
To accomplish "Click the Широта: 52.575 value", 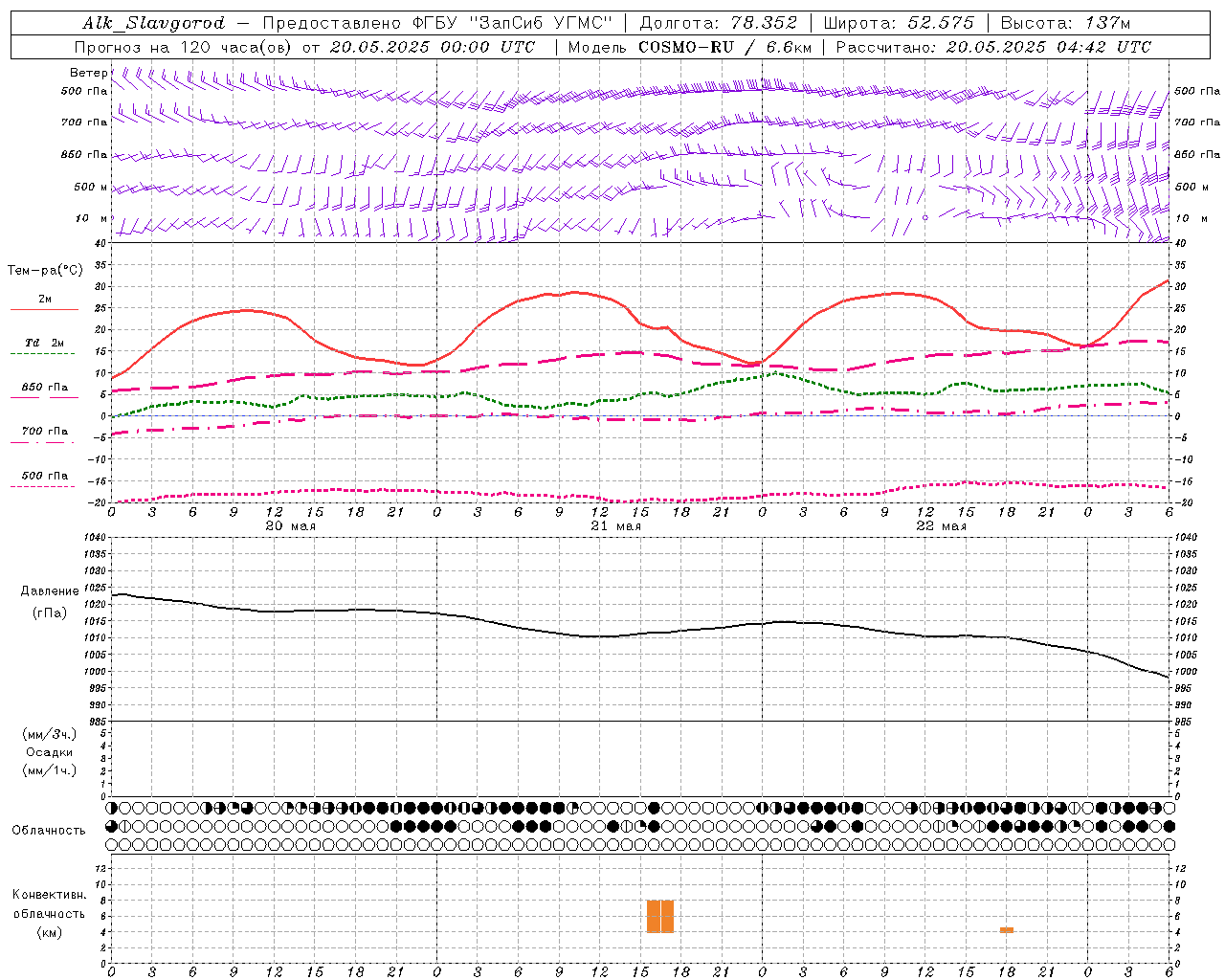I will (899, 23).
